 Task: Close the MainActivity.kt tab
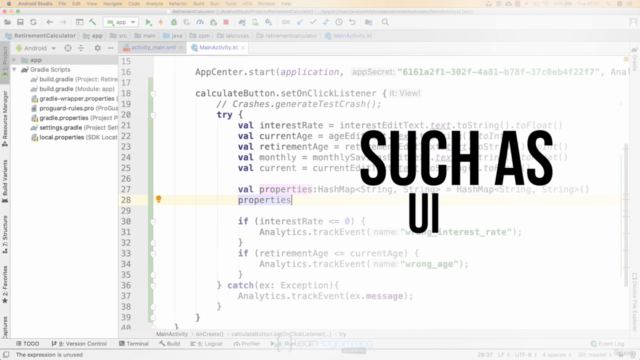243,48
